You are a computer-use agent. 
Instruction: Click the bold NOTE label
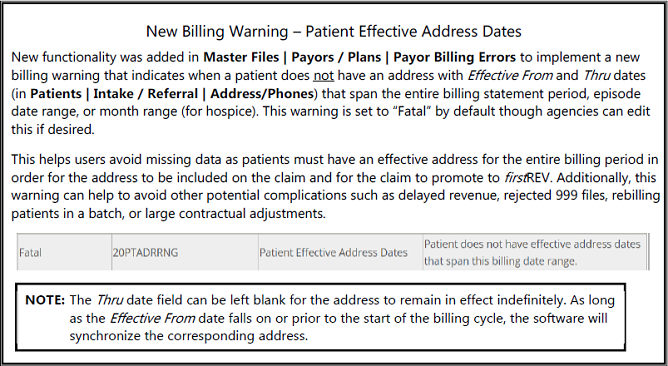pos(45,300)
